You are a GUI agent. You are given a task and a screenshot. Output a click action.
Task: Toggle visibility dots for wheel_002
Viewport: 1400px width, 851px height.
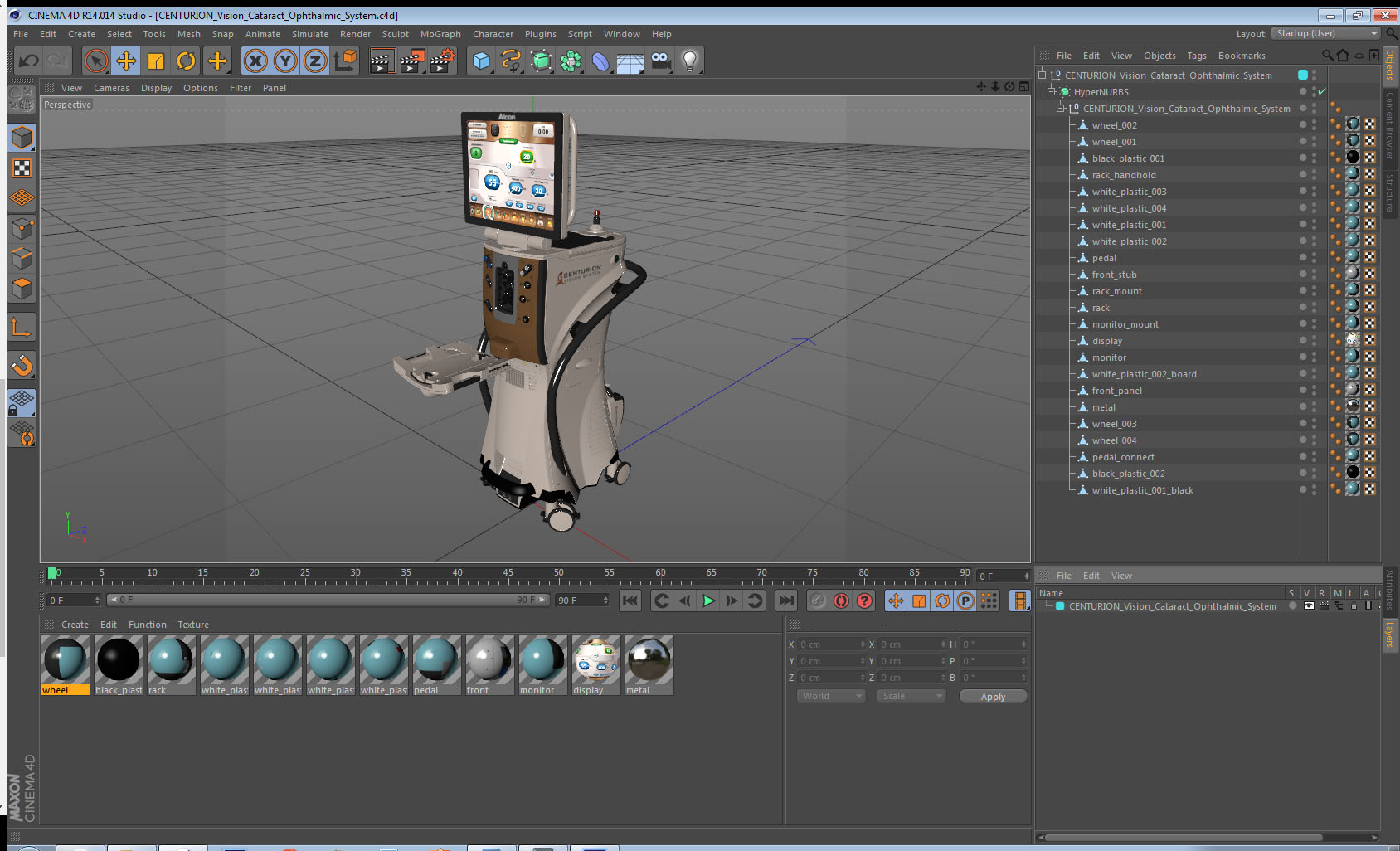(x=1314, y=125)
